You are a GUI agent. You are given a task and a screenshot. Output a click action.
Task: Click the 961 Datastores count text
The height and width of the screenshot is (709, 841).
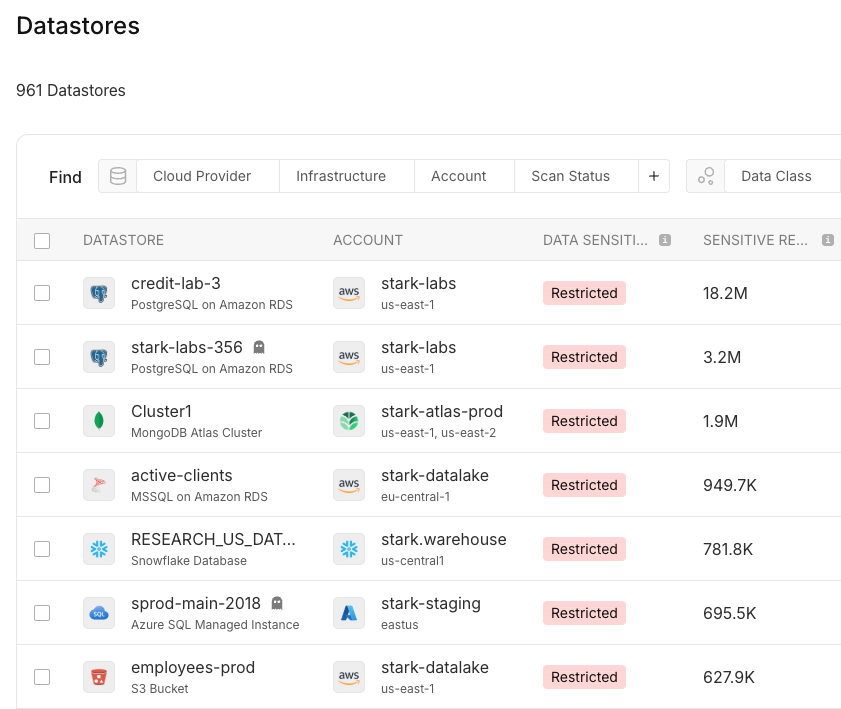pos(71,90)
